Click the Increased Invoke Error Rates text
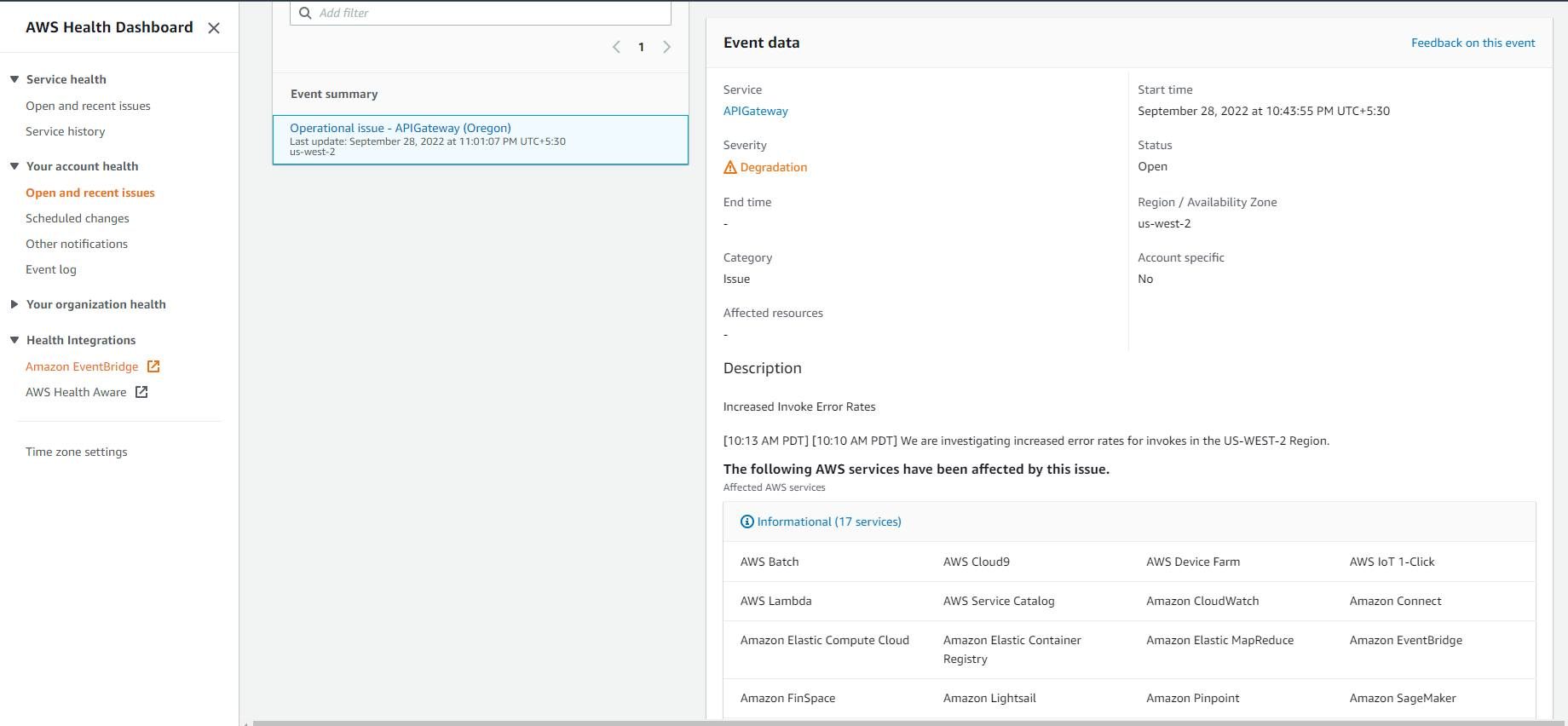This screenshot has width=1568, height=726. click(799, 406)
